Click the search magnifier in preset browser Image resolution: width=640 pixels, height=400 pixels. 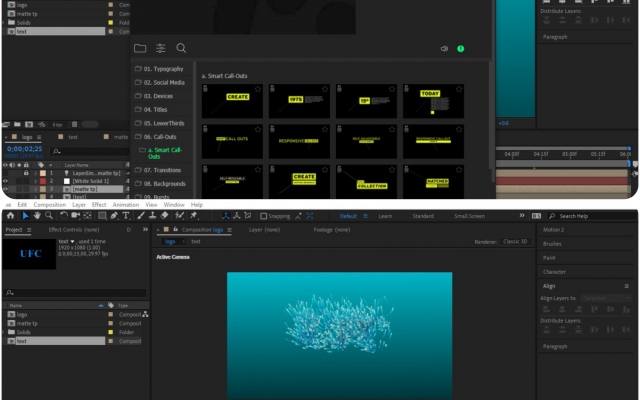click(x=181, y=48)
